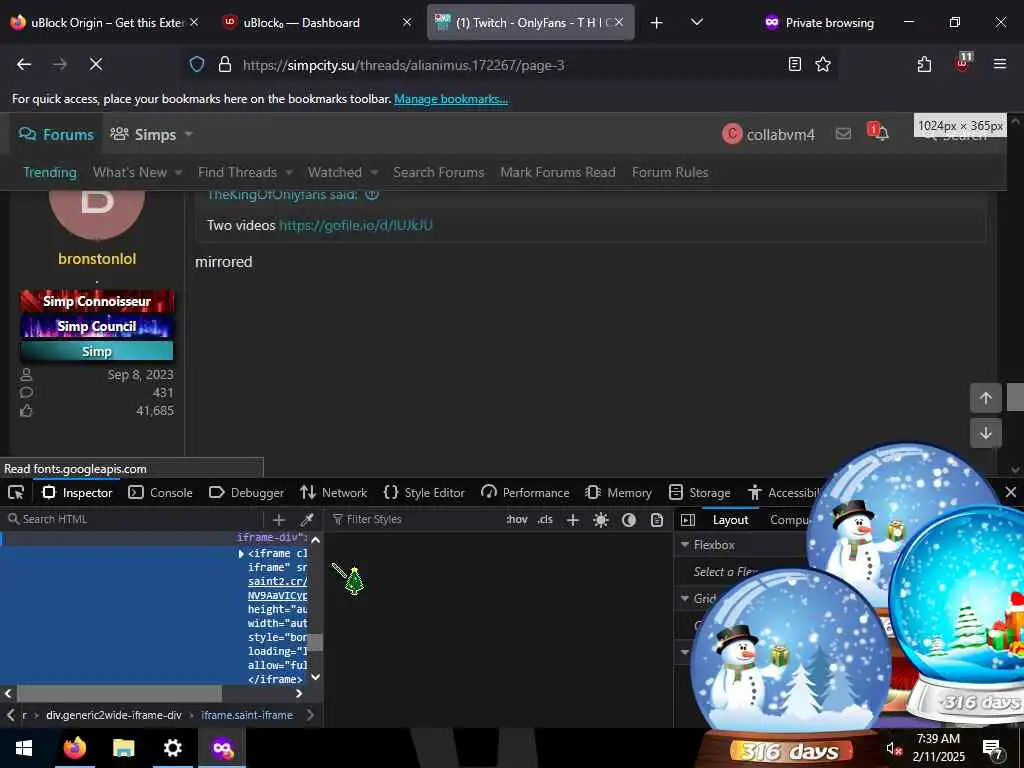Close the developer tools panel

[x=1010, y=492]
